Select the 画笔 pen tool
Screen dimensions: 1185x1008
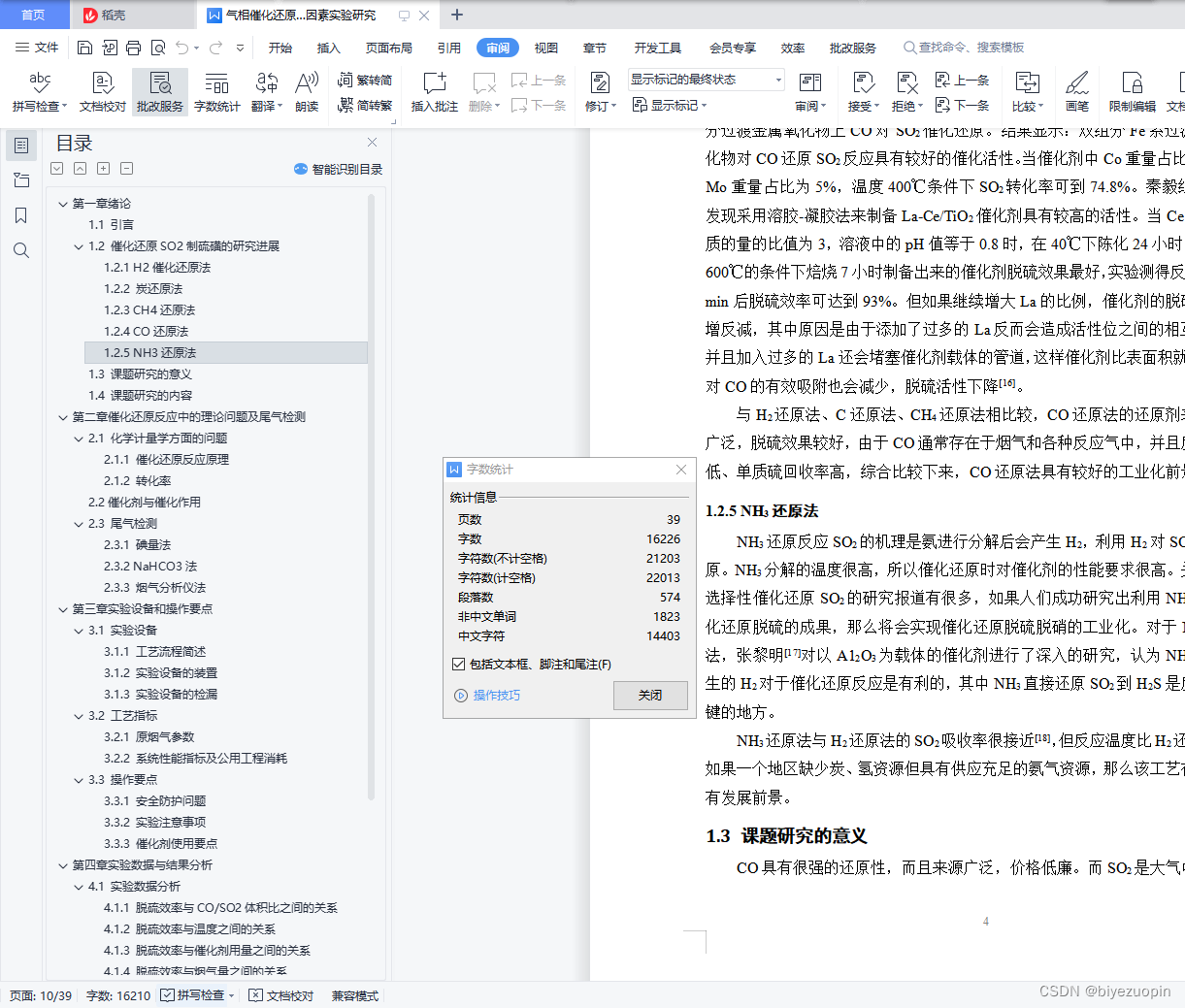1076,91
